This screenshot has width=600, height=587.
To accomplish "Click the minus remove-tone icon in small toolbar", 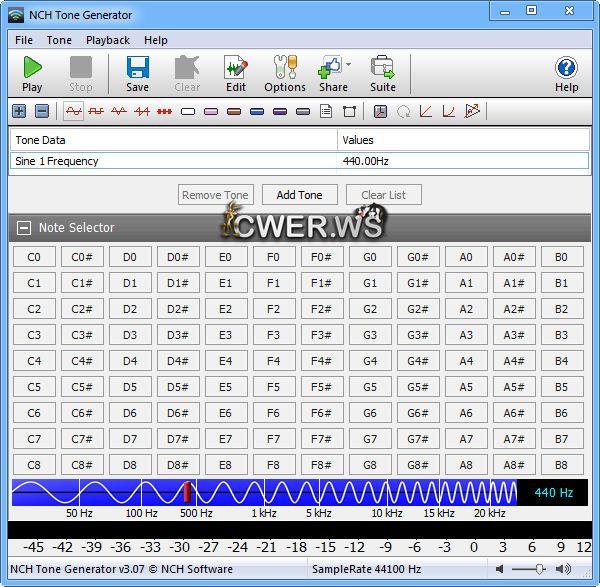I will click(x=41, y=111).
